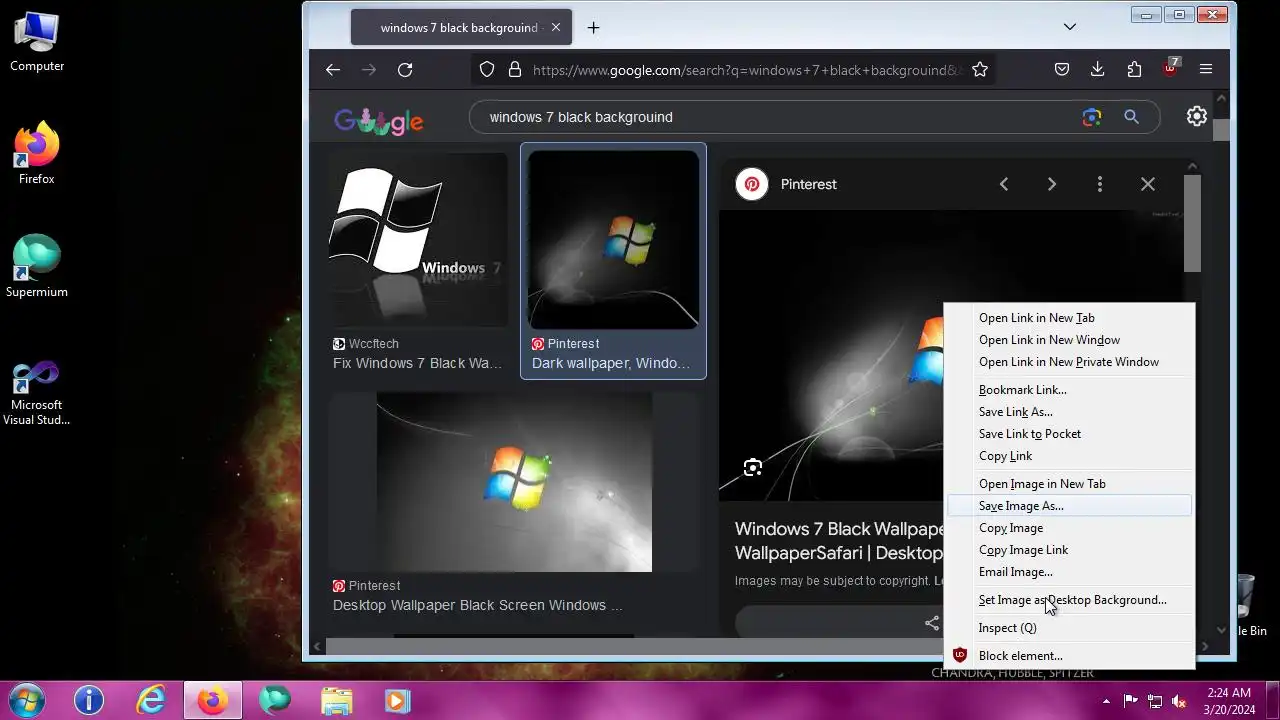1280x720 pixels.
Task: Click the share icon below preview
Action: click(x=932, y=623)
